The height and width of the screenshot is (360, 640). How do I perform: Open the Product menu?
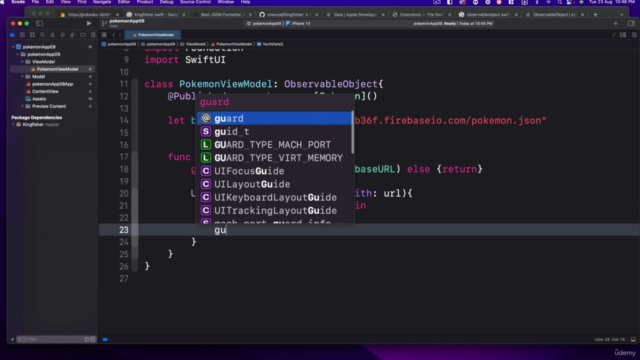(x=144, y=2)
